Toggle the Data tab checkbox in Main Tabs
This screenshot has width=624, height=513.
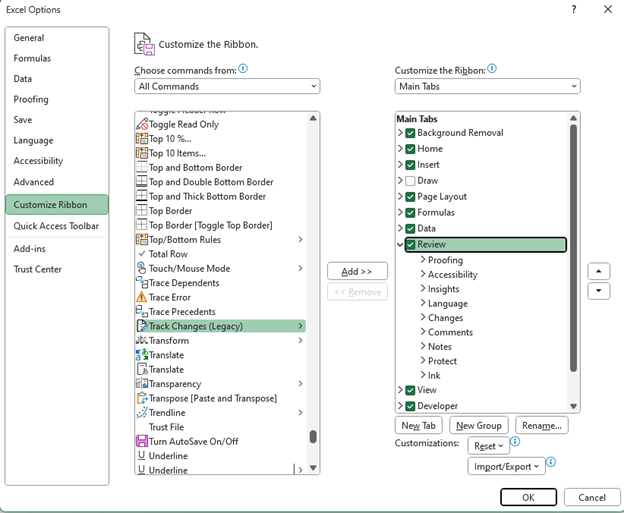[410, 228]
